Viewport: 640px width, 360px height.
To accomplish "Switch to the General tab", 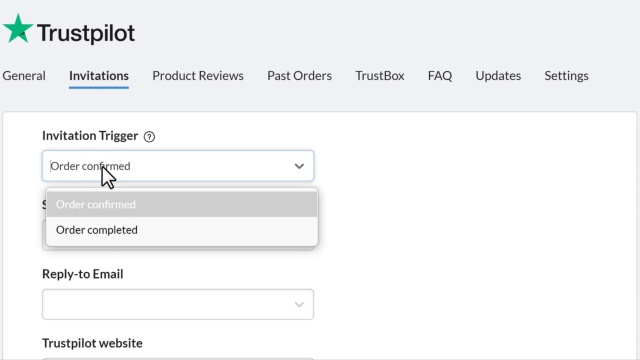I will coord(24,76).
